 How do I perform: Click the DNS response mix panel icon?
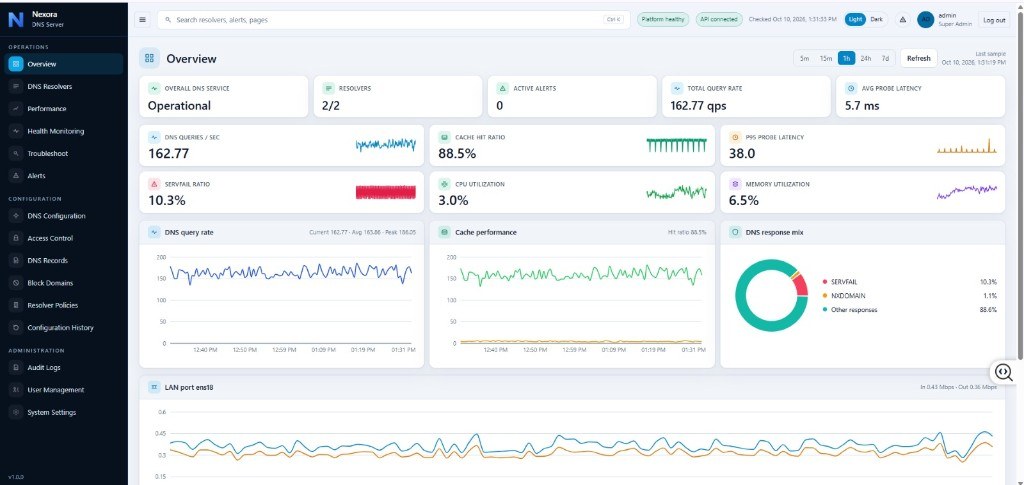[x=735, y=232]
